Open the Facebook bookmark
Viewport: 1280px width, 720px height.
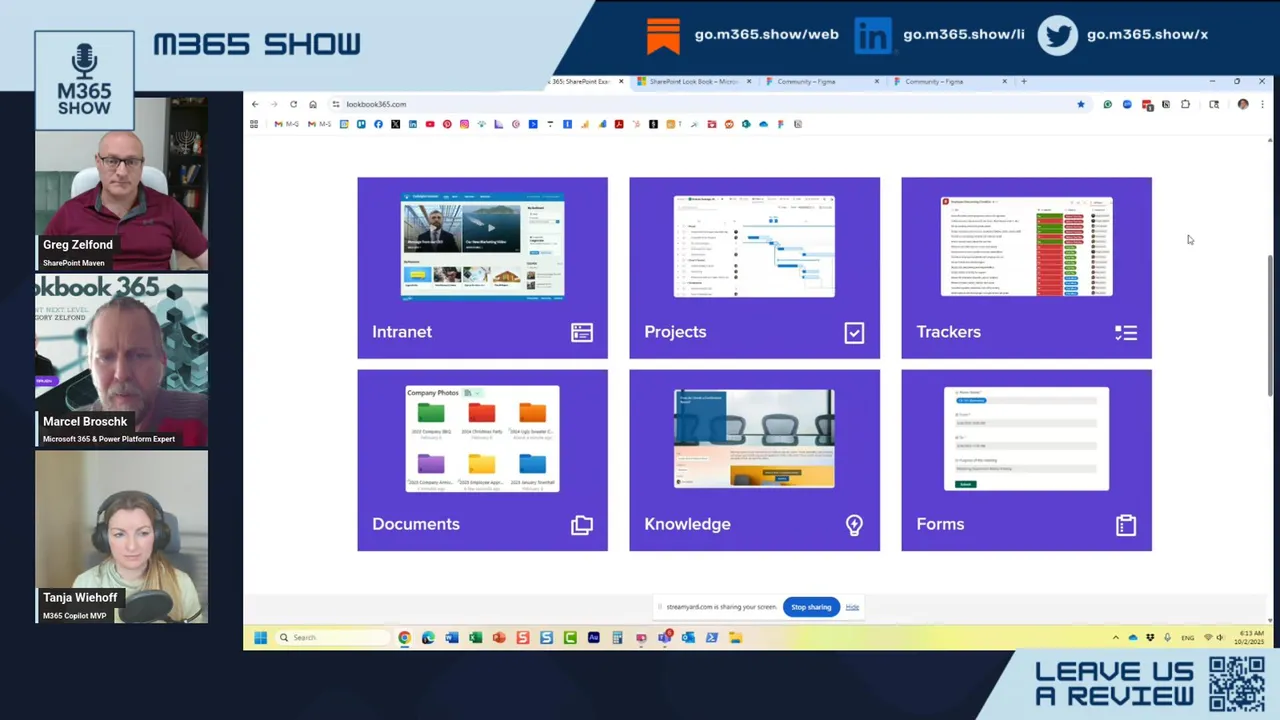378,124
